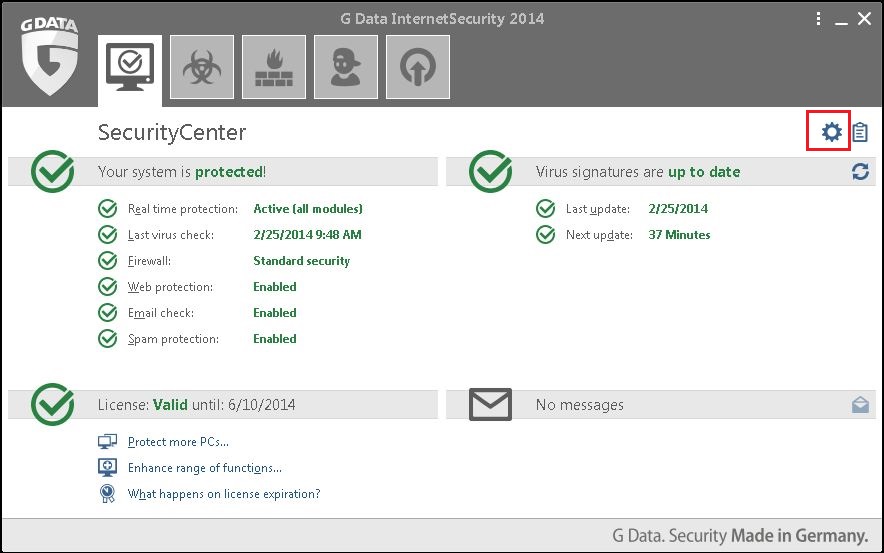Click the SecurityCenter heading
The width and height of the screenshot is (884, 553).
(x=171, y=132)
